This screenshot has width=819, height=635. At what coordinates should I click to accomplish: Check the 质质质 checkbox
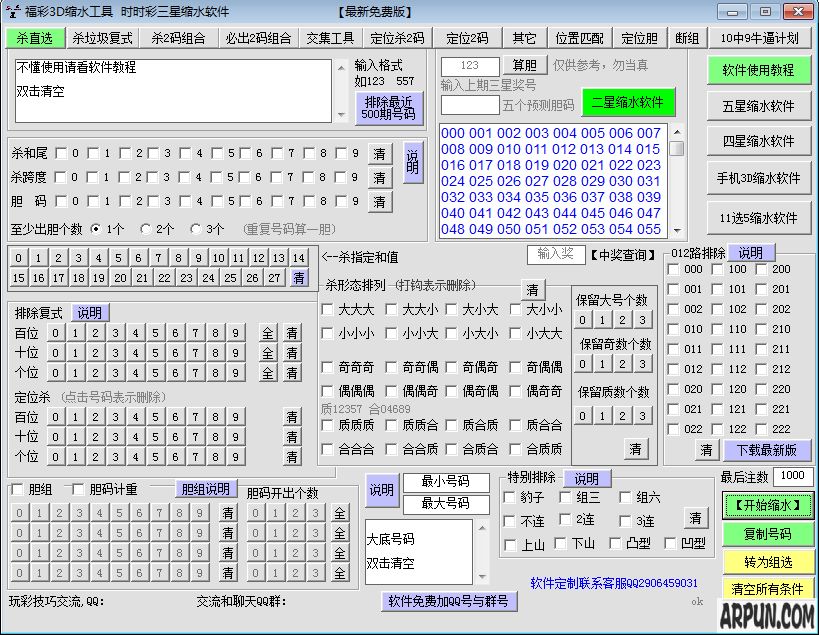pyautogui.click(x=327, y=425)
